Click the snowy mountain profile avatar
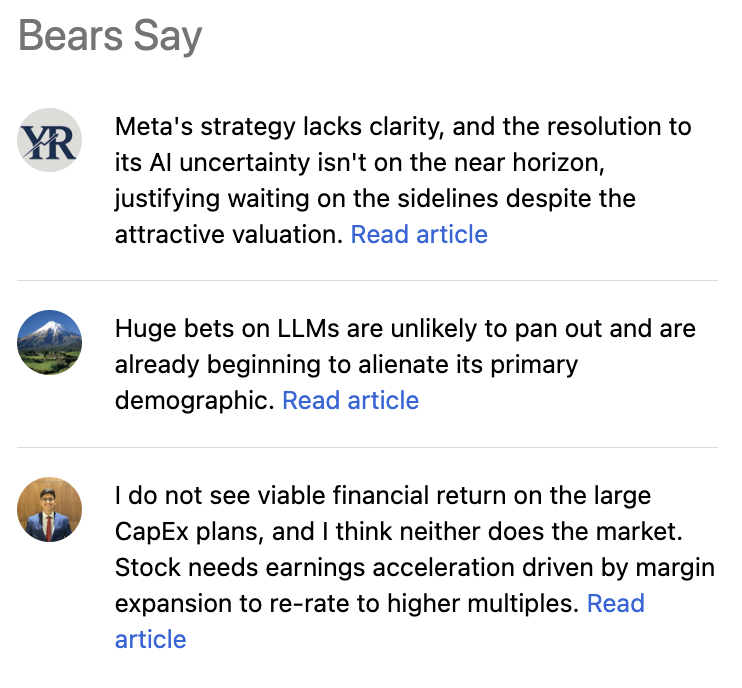Viewport: 742px width, 688px height. point(49,342)
